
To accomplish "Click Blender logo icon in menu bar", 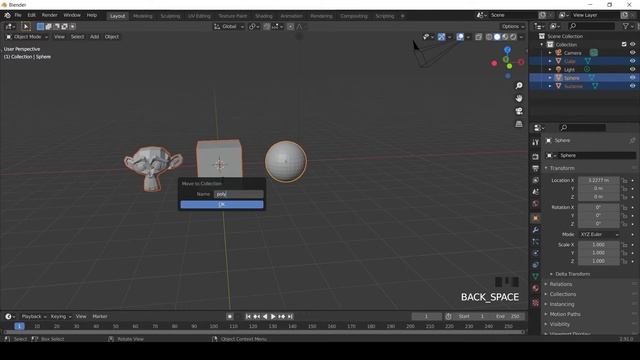I will [x=7, y=16].
